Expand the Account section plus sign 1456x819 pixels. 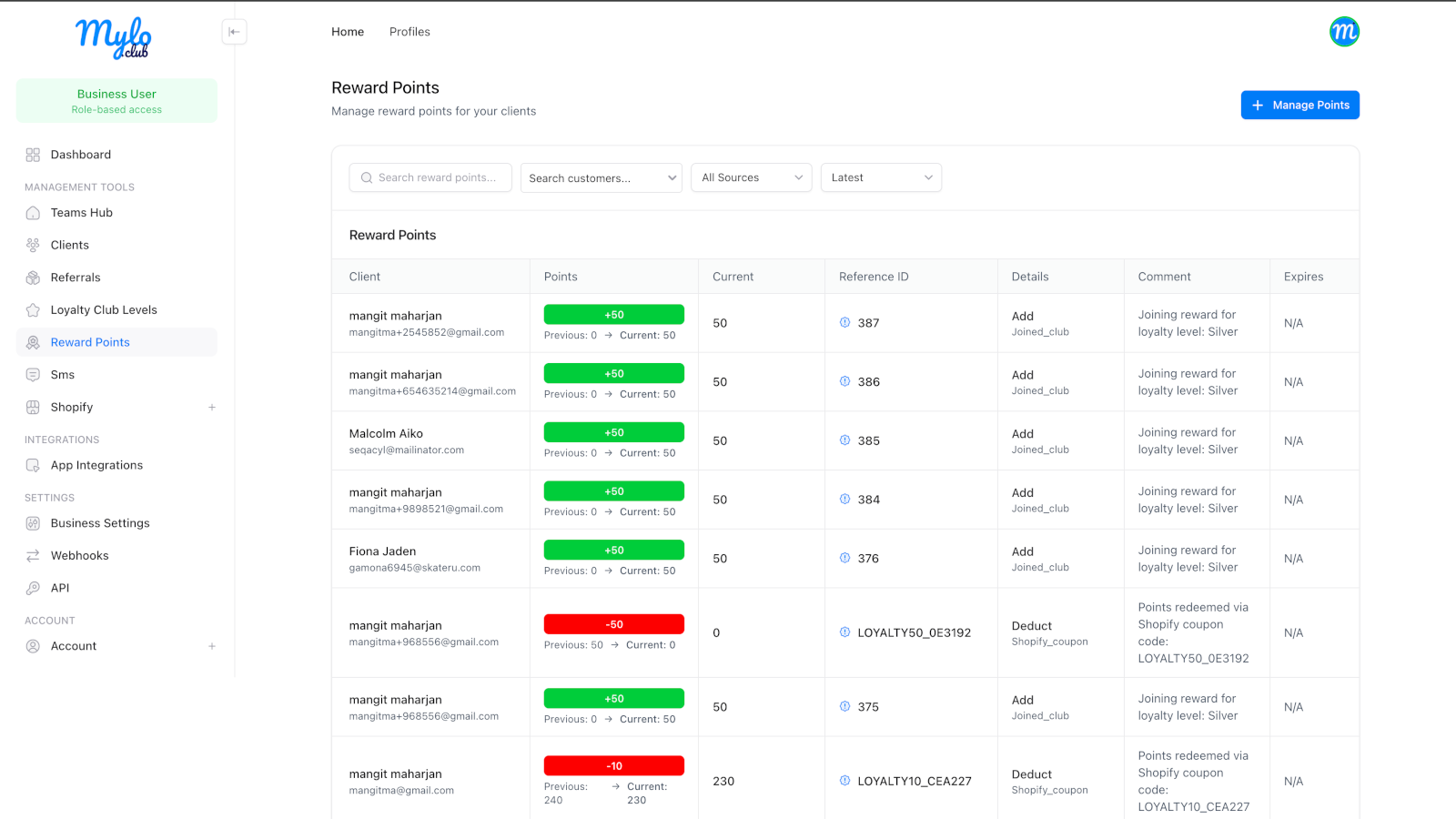pos(212,646)
